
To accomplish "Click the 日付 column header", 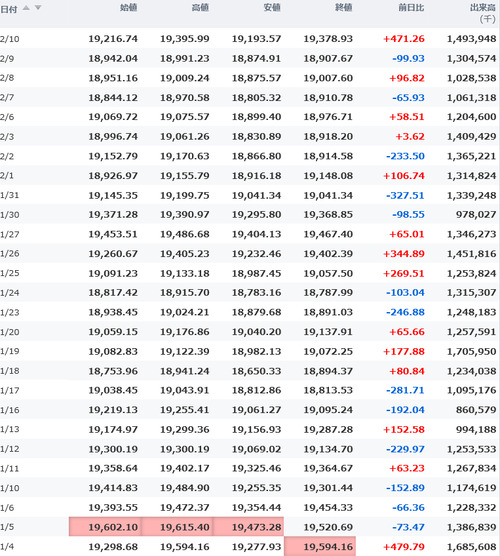I will 9,9.
